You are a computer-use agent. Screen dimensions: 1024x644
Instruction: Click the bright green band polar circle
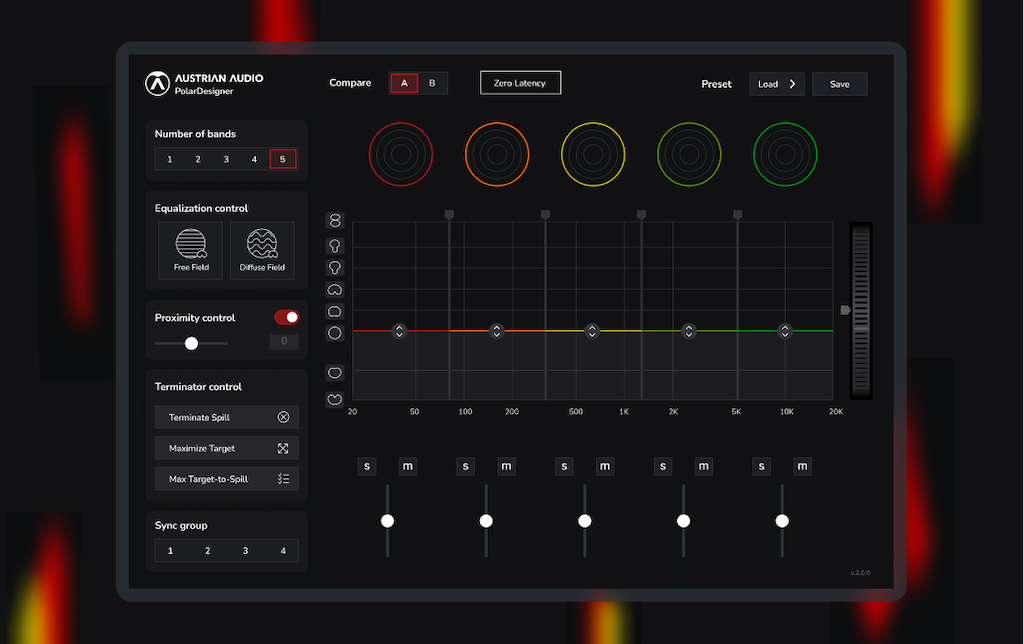click(x=785, y=154)
